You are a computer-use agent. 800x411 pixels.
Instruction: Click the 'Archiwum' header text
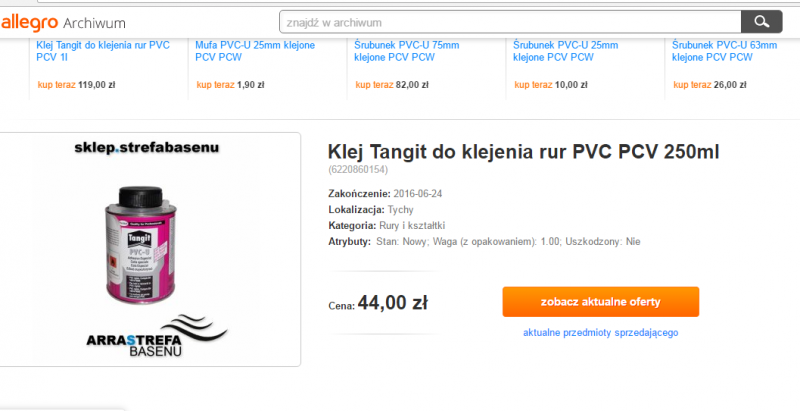pyautogui.click(x=94, y=23)
